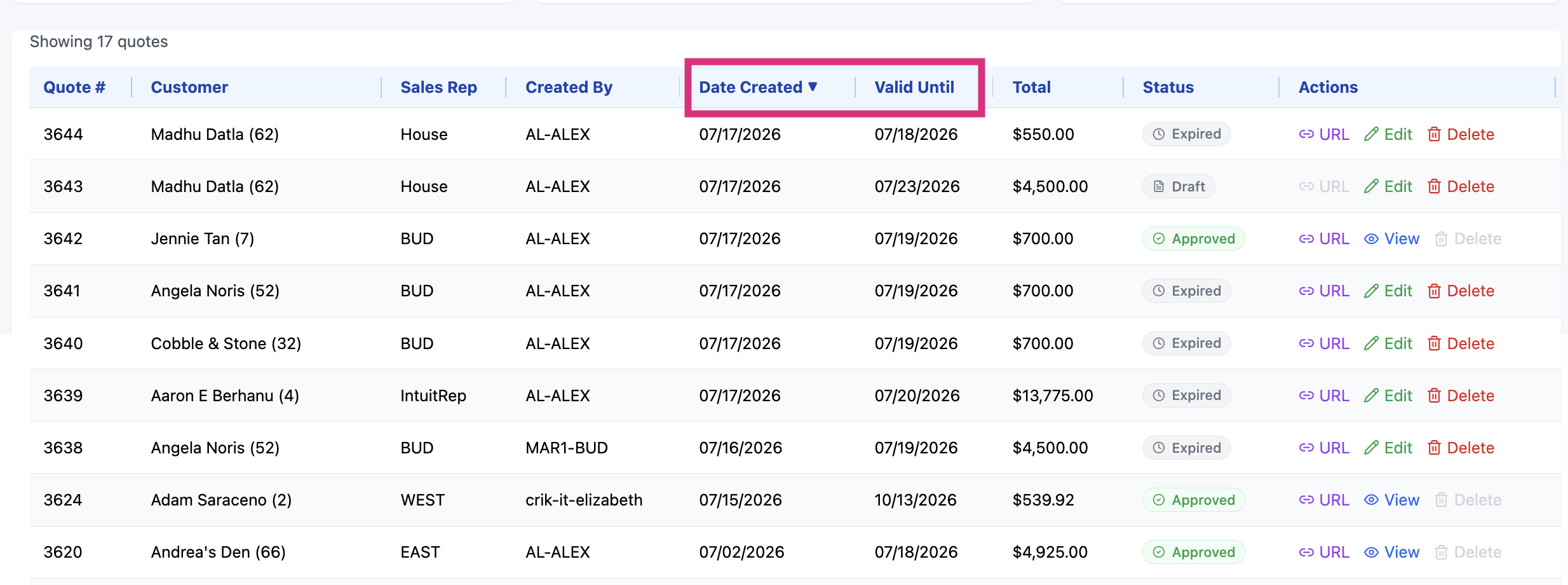Click Expired status badge on quote 3644

(x=1186, y=134)
